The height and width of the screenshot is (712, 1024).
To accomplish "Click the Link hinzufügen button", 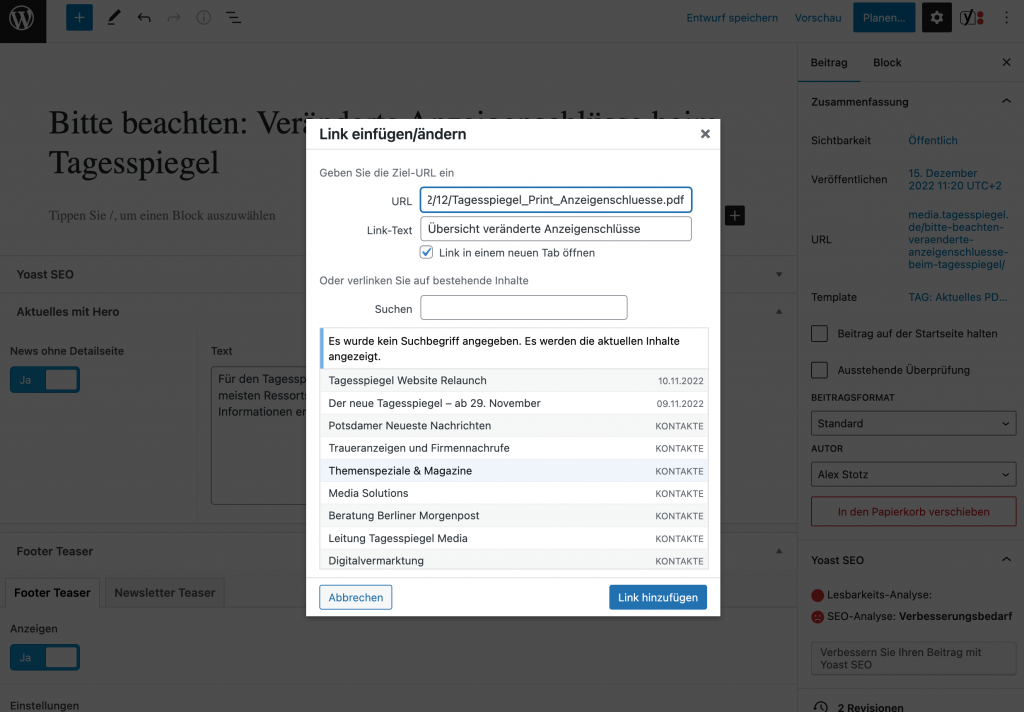I will point(658,597).
